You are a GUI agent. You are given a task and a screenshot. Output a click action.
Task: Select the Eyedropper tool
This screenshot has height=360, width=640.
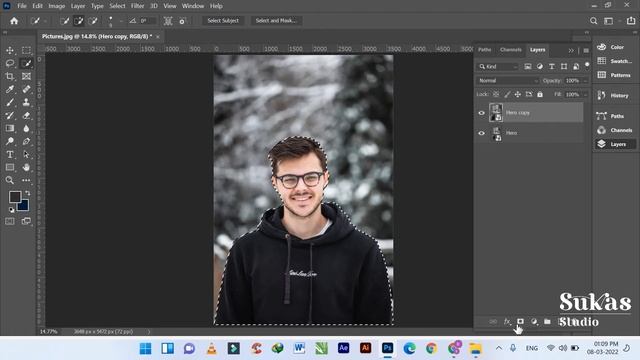click(10, 89)
